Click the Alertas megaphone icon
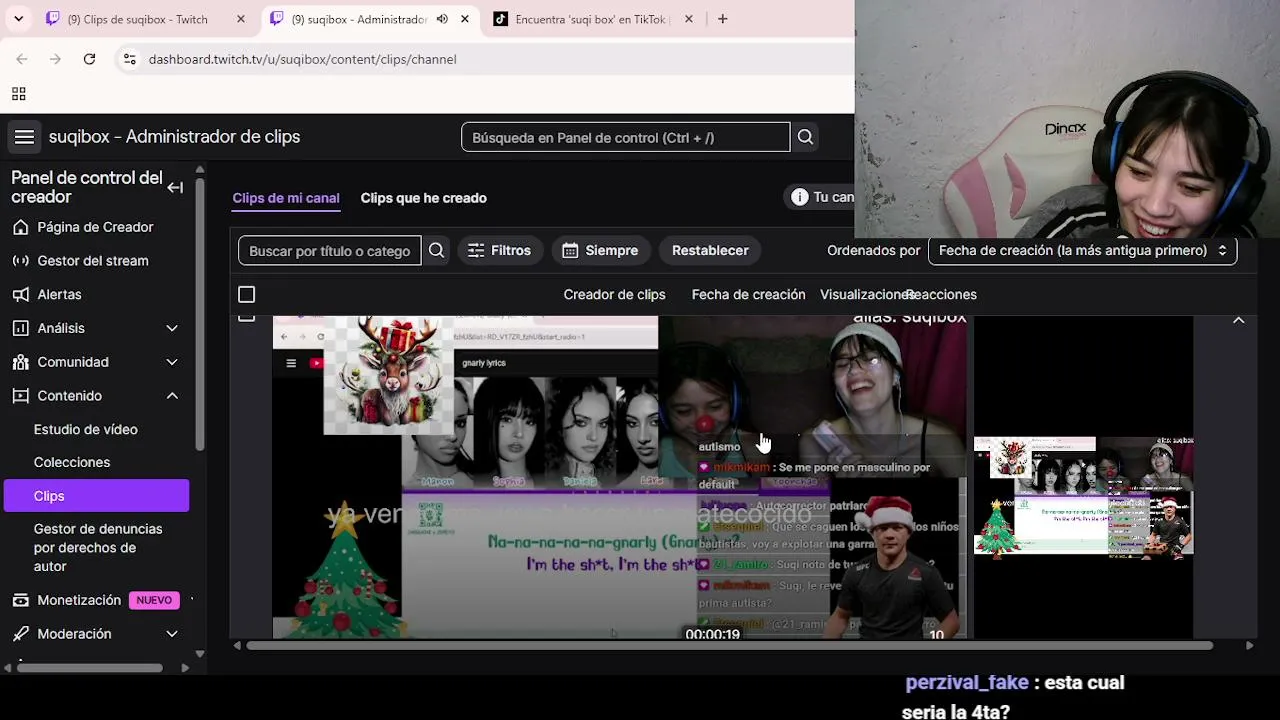Screen dimensions: 1280x720 pos(20,295)
